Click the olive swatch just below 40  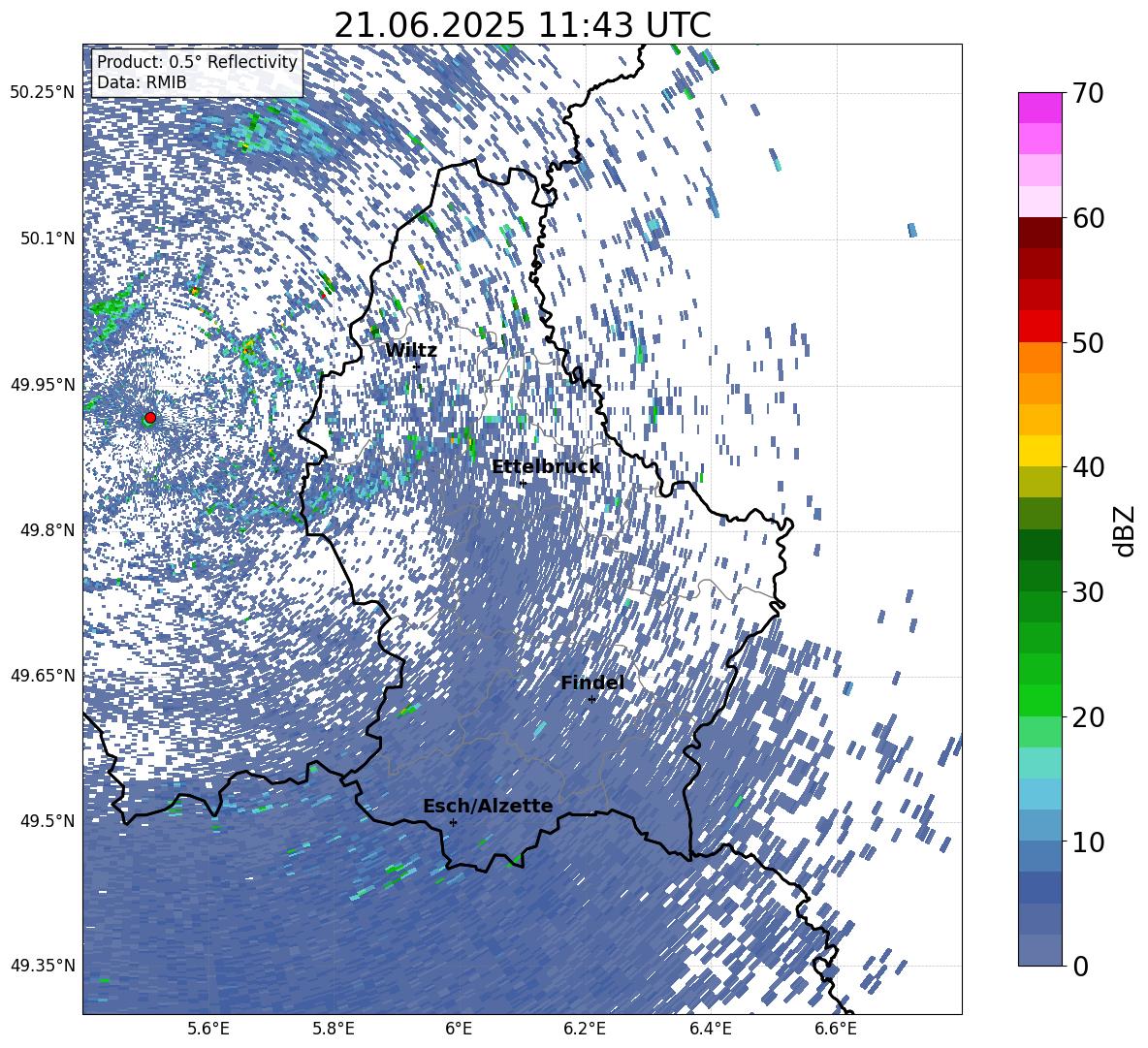(x=1039, y=482)
